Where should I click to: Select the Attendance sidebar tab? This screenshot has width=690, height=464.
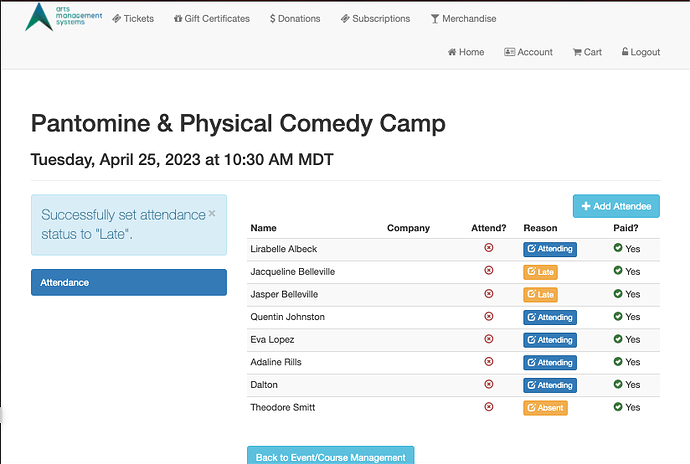click(x=129, y=282)
